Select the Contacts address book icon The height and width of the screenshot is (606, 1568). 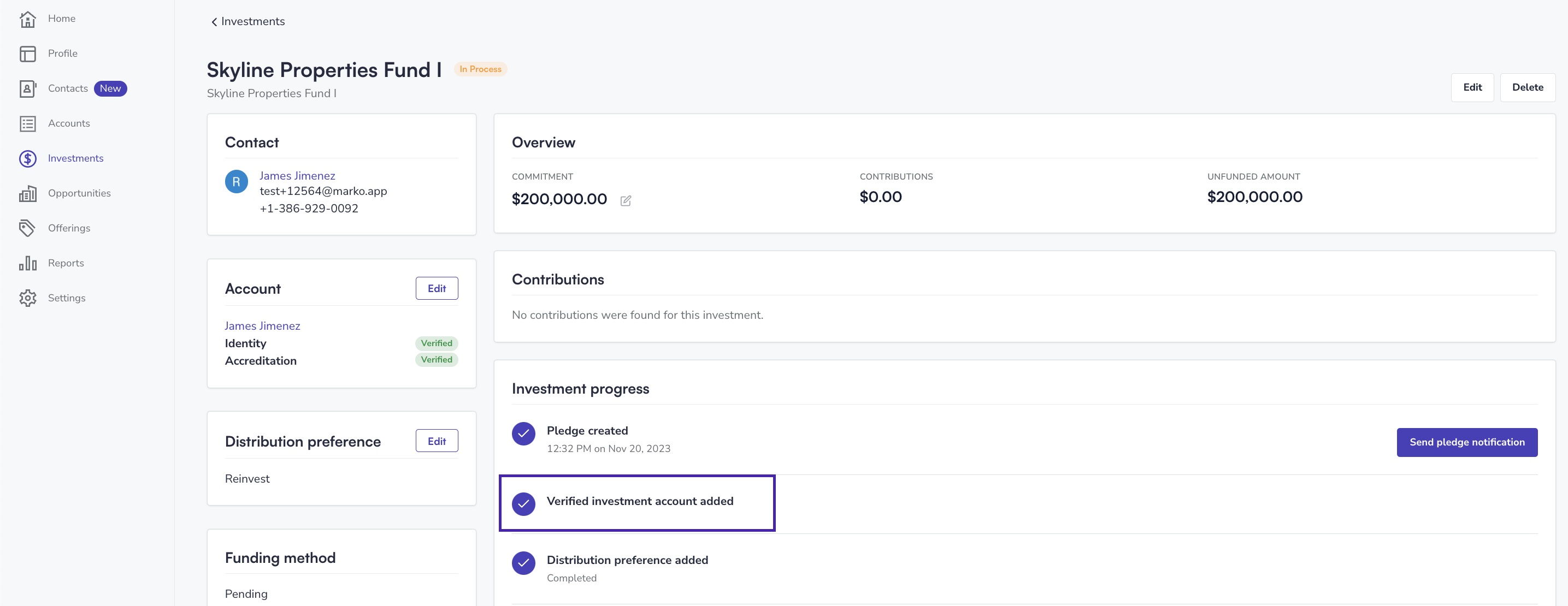point(27,89)
